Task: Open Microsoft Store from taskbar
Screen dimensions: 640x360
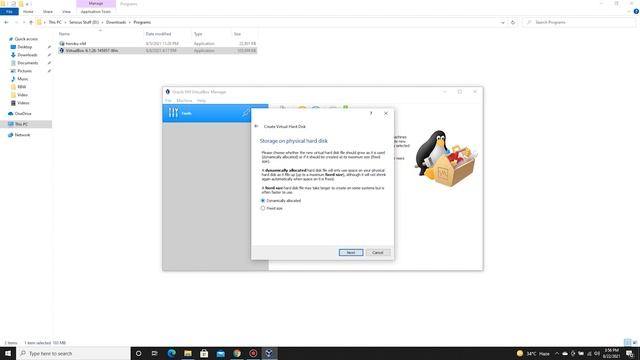Action: coord(204,353)
